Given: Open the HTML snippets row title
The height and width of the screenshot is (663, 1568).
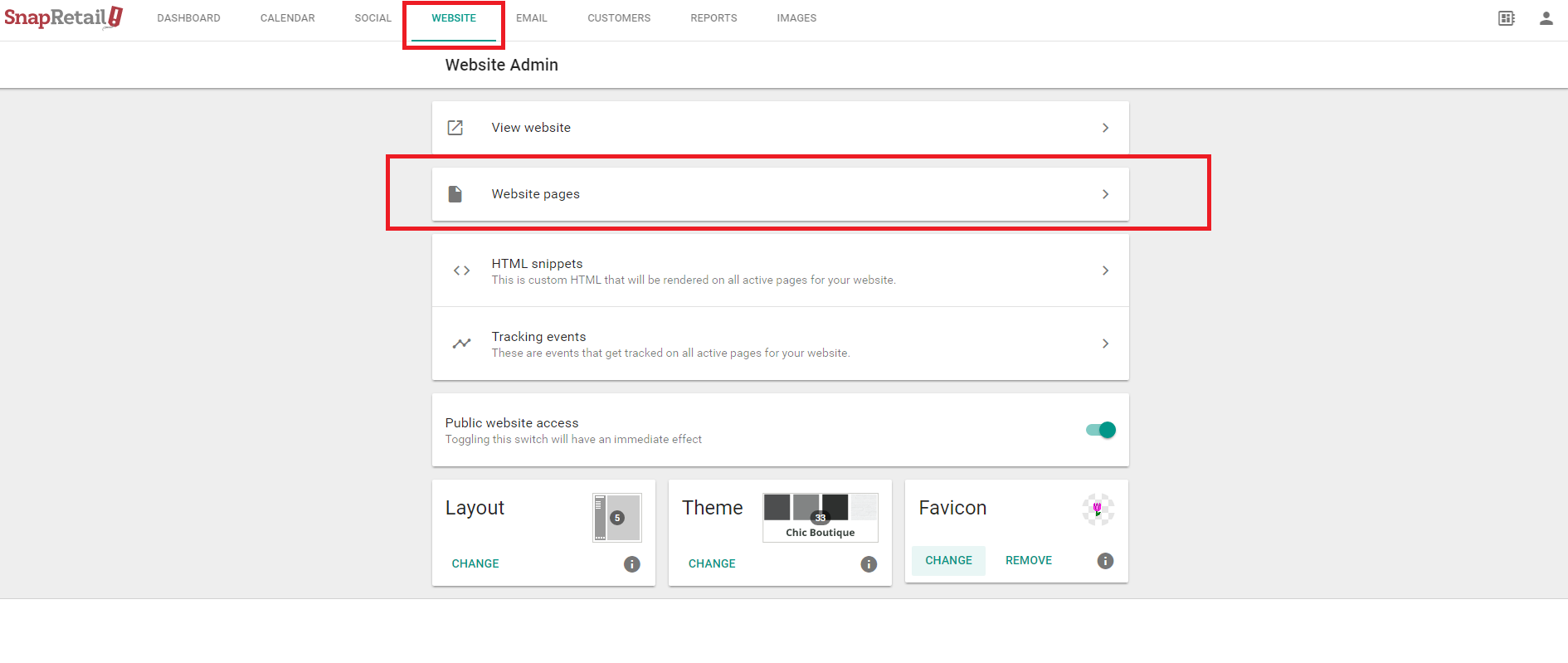Looking at the screenshot, I should point(537,264).
